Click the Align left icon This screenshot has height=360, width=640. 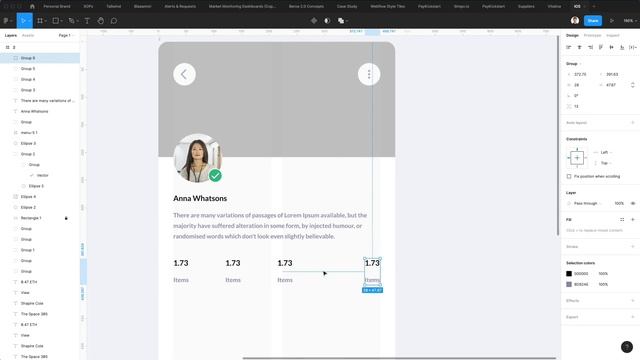pyautogui.click(x=569, y=47)
